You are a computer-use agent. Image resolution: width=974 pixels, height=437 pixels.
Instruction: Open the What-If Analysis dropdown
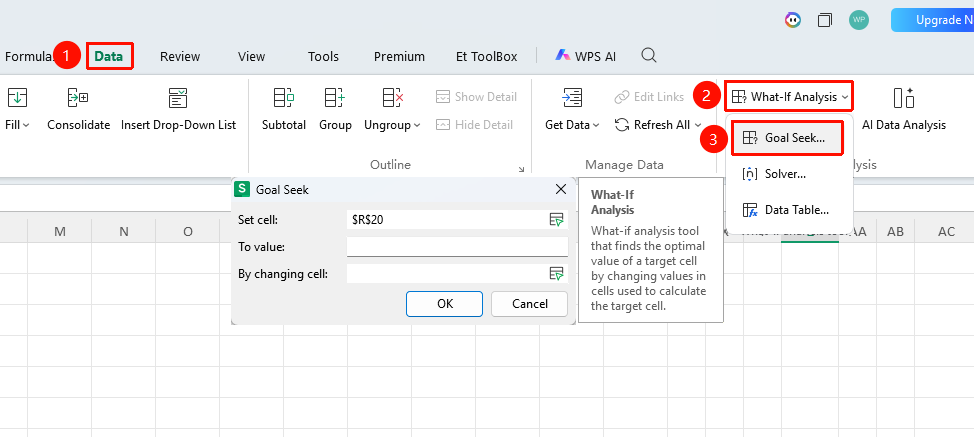click(x=789, y=97)
